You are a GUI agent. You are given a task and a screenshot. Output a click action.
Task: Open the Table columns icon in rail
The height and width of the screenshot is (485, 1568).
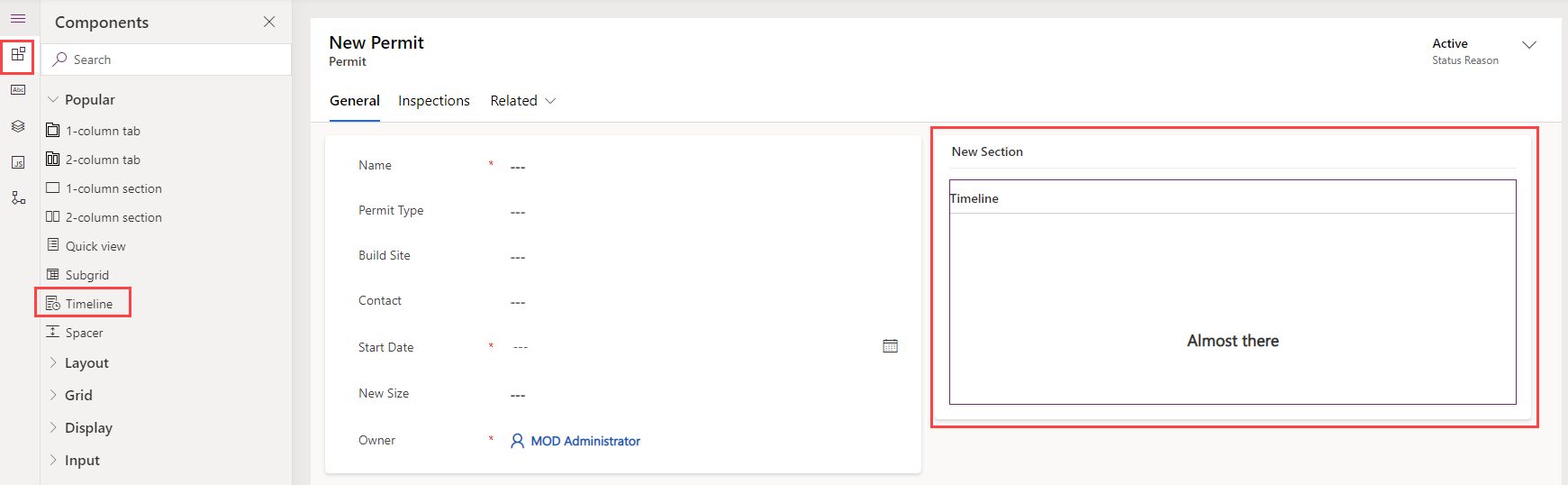(18, 90)
